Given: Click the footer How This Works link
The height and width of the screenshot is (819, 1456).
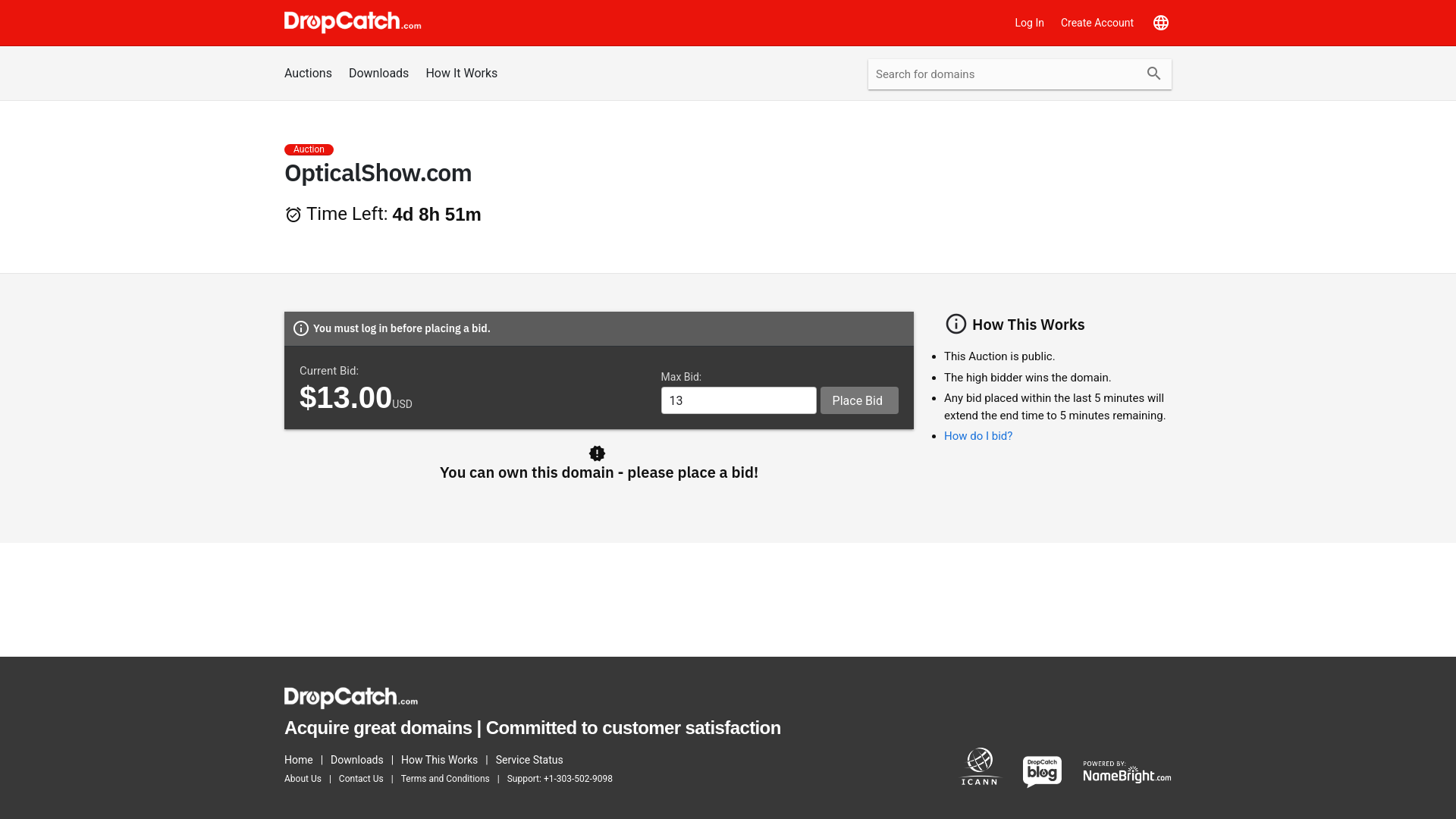Looking at the screenshot, I should click(439, 760).
